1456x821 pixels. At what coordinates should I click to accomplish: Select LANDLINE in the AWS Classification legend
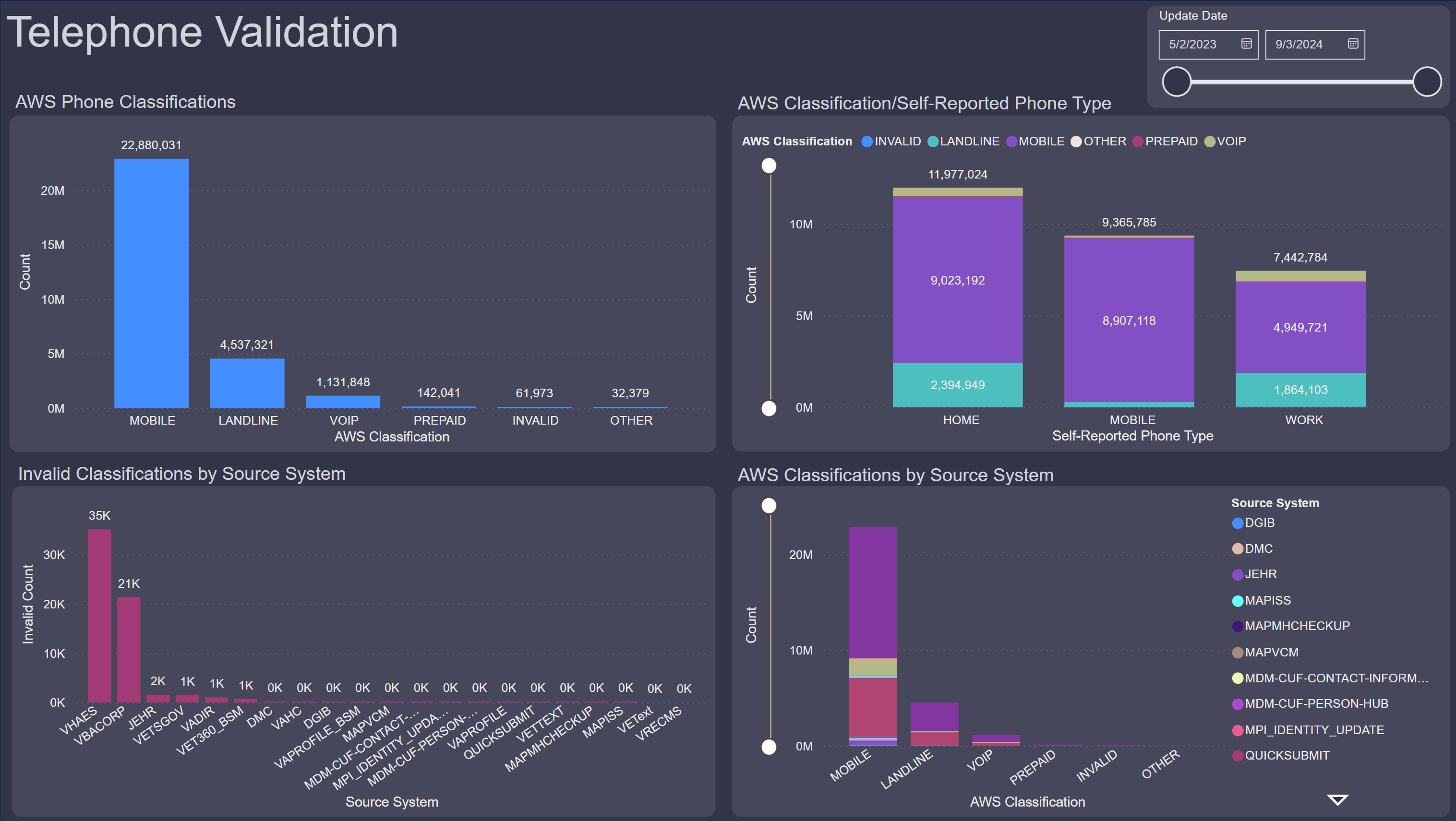pyautogui.click(x=963, y=141)
